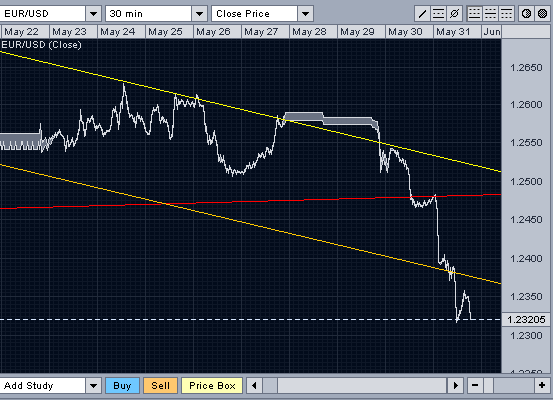This screenshot has height=400, width=553.
Task: Click the zoom slider handle
Action: tap(488, 386)
